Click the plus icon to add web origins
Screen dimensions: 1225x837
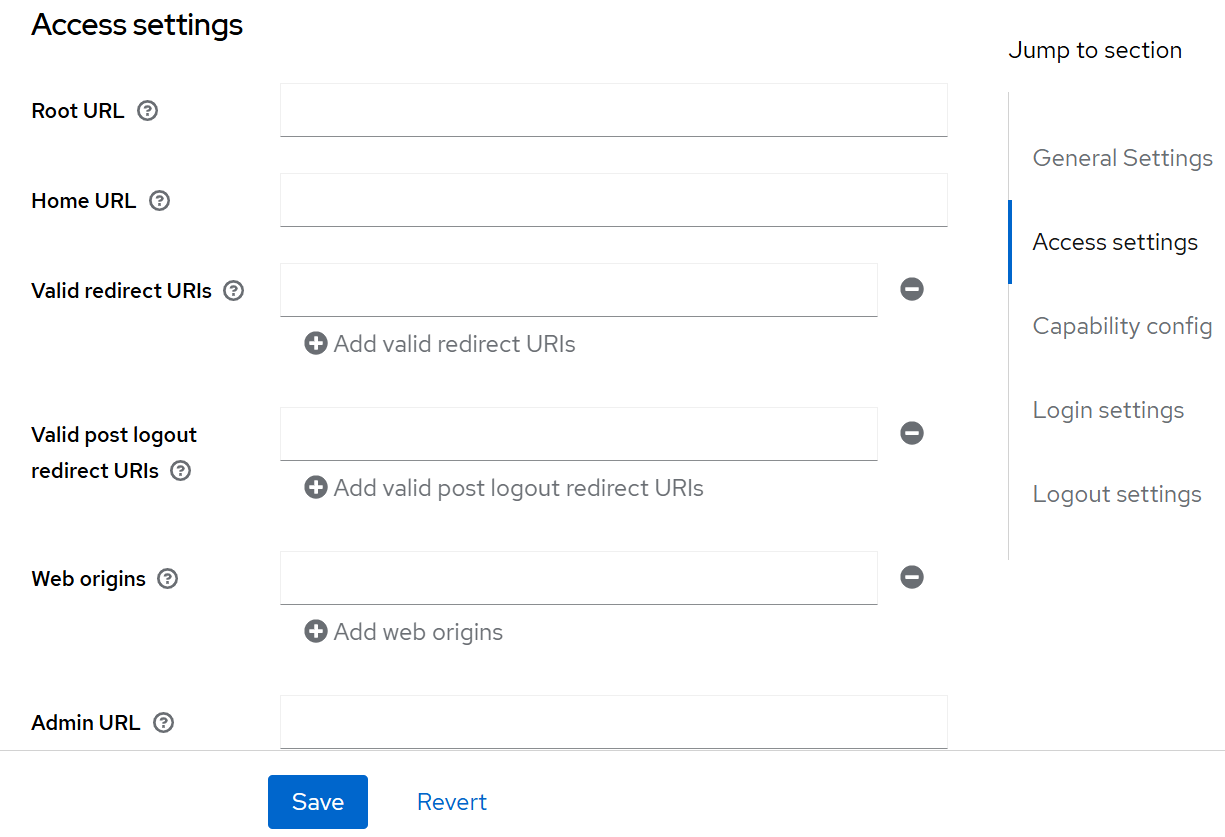(x=316, y=631)
